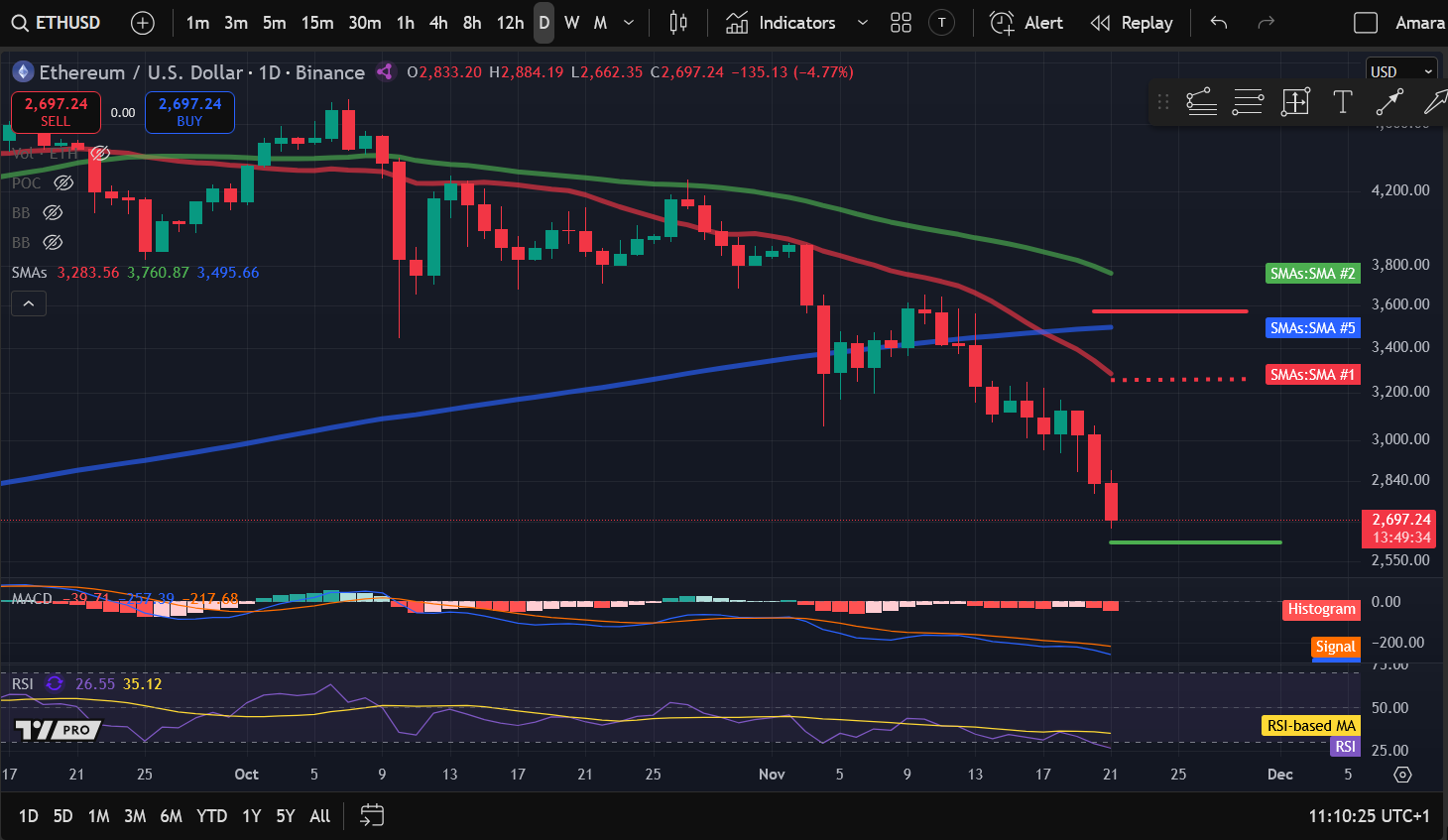Create a new Alert

pyautogui.click(x=1026, y=22)
